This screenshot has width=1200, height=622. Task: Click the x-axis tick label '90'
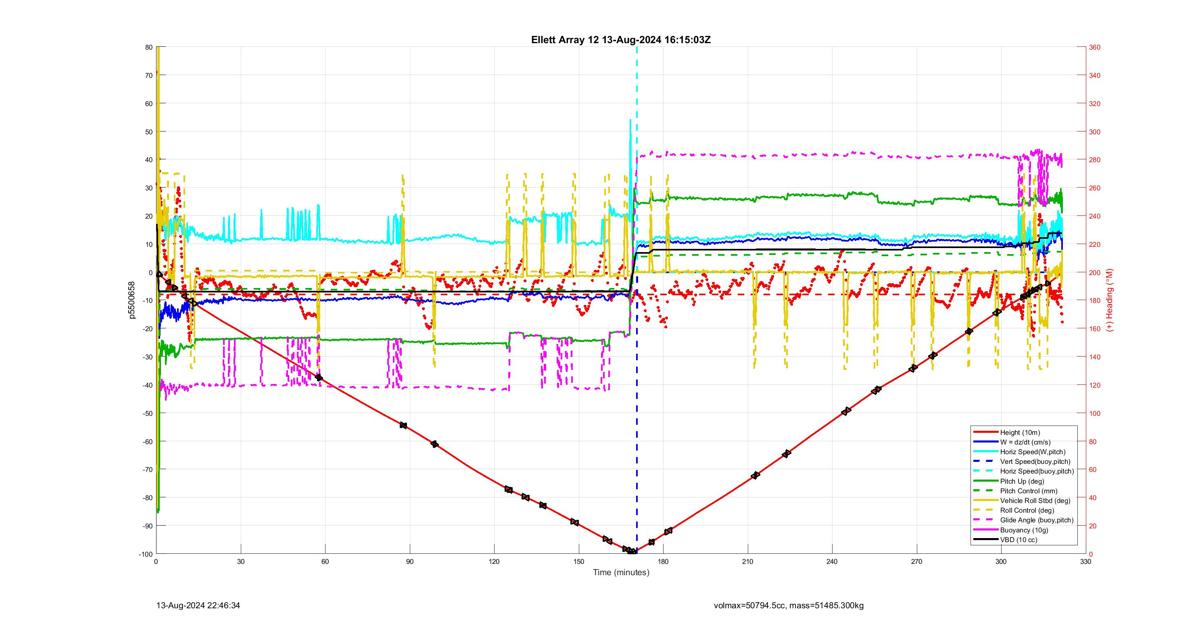pyautogui.click(x=410, y=562)
